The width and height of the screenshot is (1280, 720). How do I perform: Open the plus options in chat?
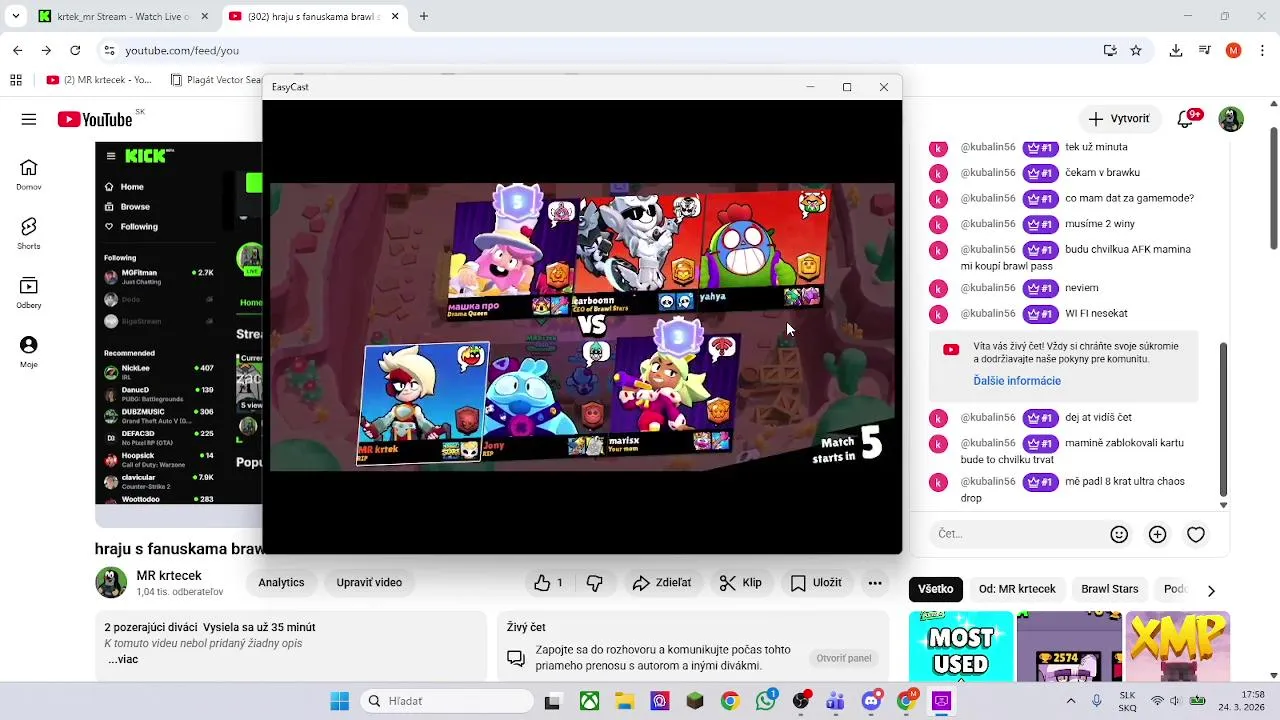coord(1158,534)
